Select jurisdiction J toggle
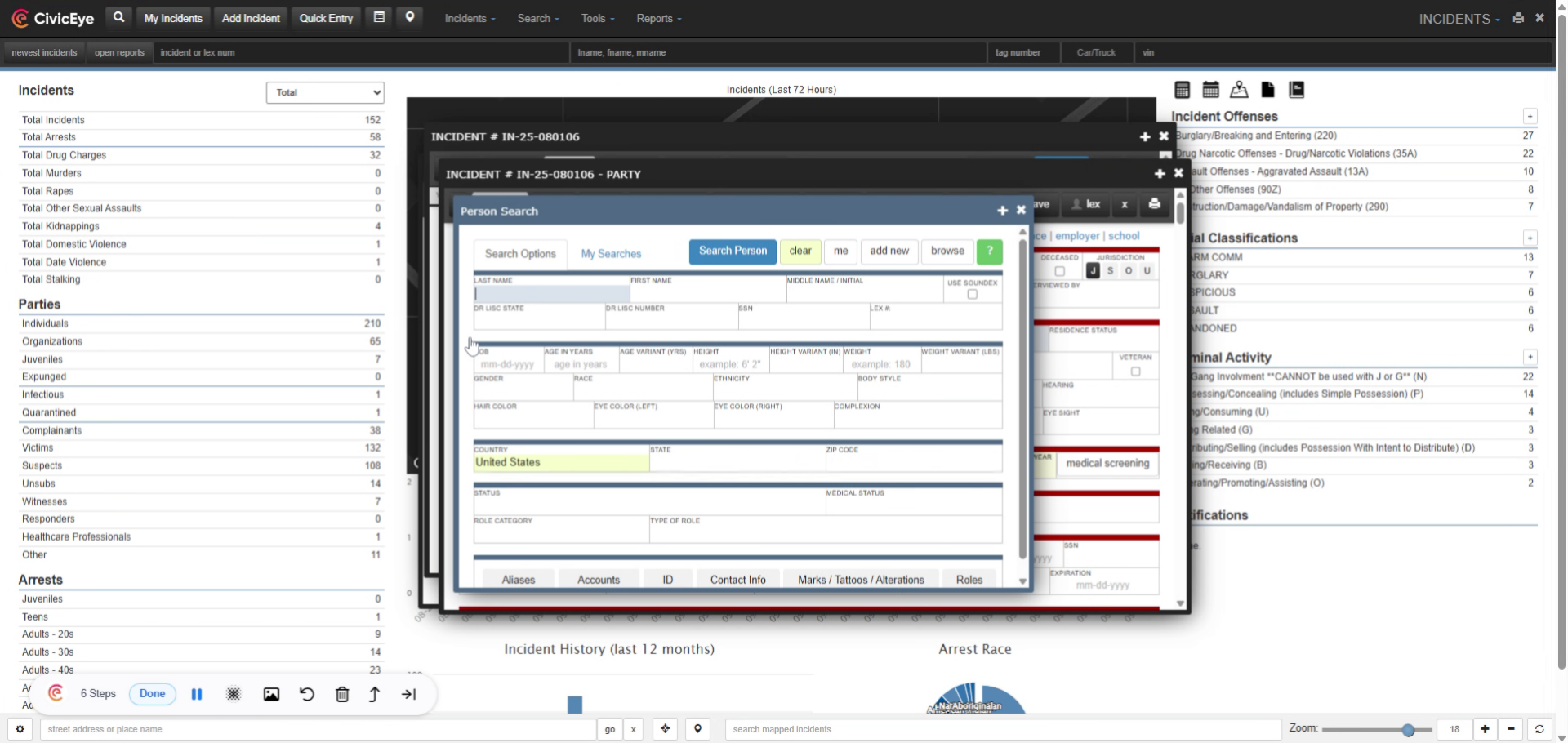Screen dimensions: 1568x743 click(x=1093, y=271)
